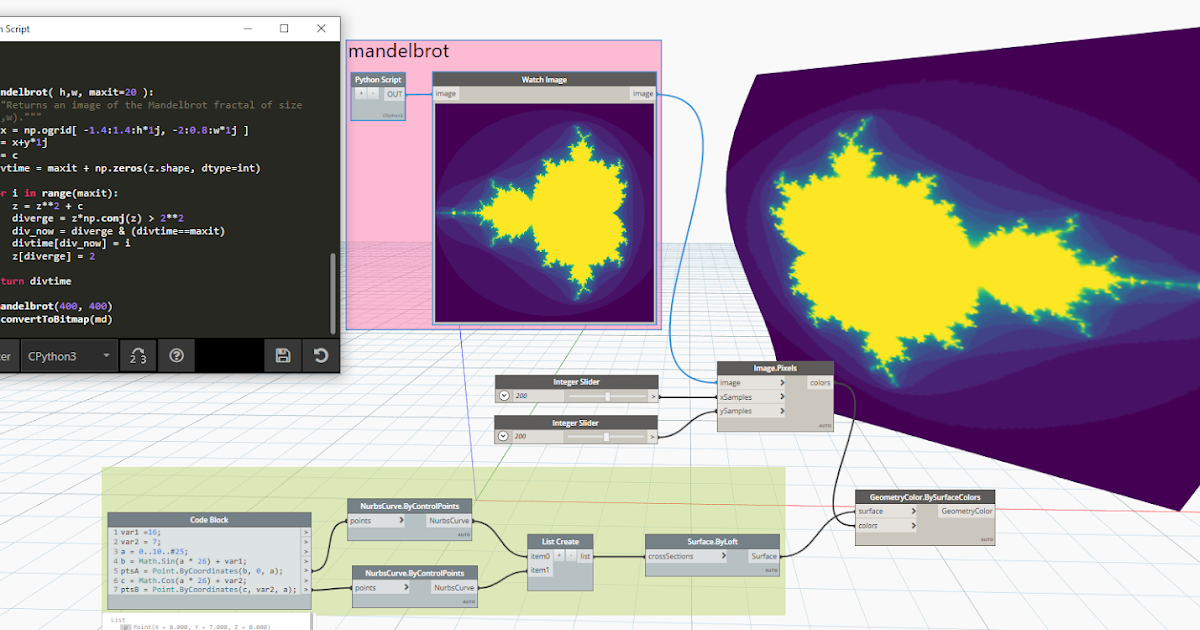Expand the xSamples port options on Image.Pixels

(783, 396)
